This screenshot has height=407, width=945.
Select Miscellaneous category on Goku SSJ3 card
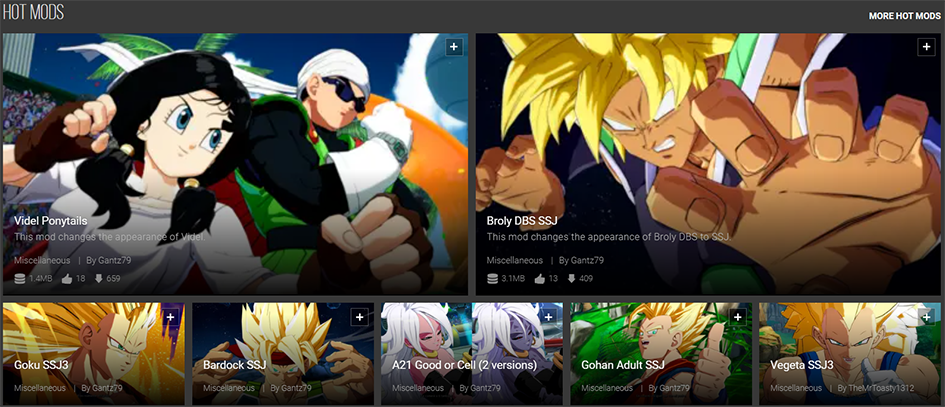coord(40,388)
